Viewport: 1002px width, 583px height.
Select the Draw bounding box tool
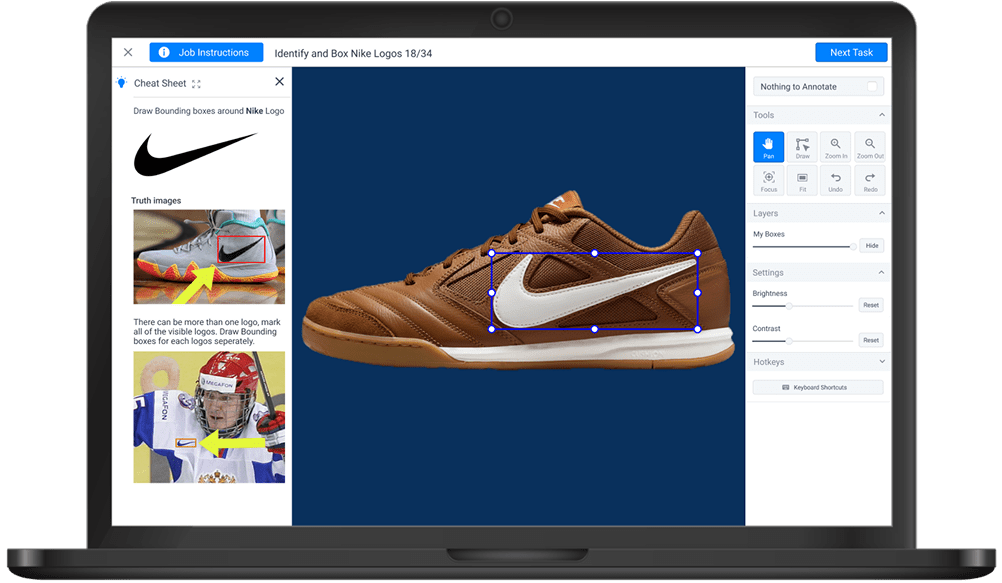coord(802,147)
